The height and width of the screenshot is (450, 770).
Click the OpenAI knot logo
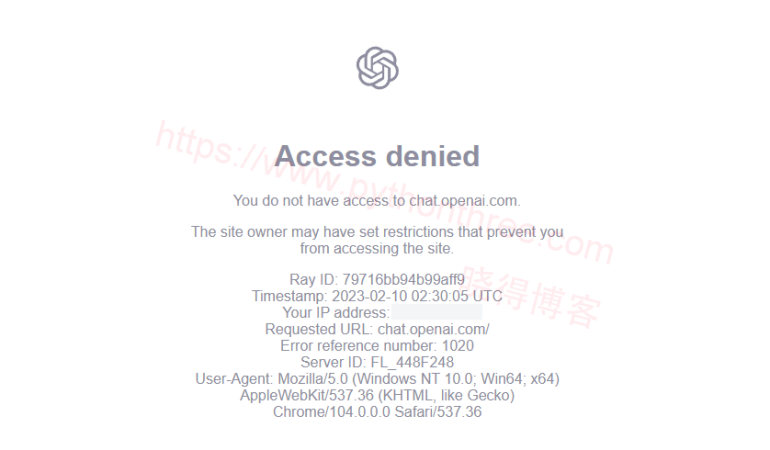click(x=377, y=68)
